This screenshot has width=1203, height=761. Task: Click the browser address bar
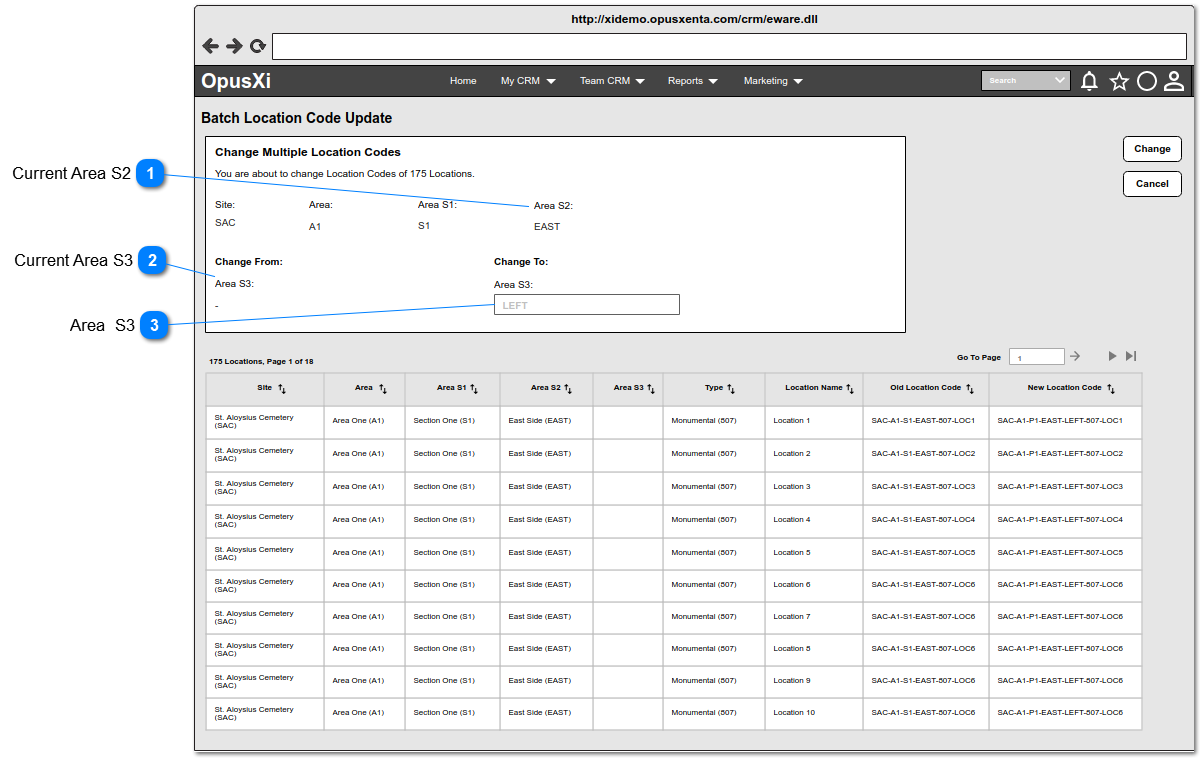[x=729, y=46]
